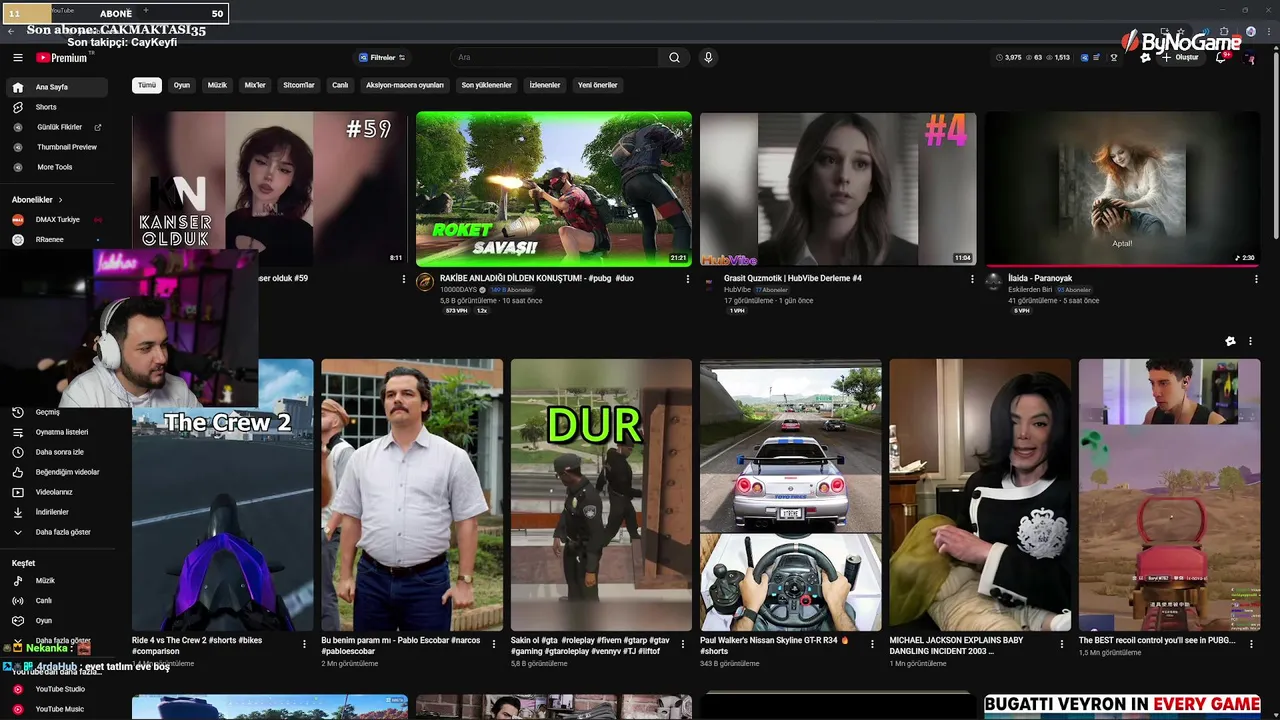Open the HubVibe channel name link
The image size is (1280, 720).
[x=737, y=290]
